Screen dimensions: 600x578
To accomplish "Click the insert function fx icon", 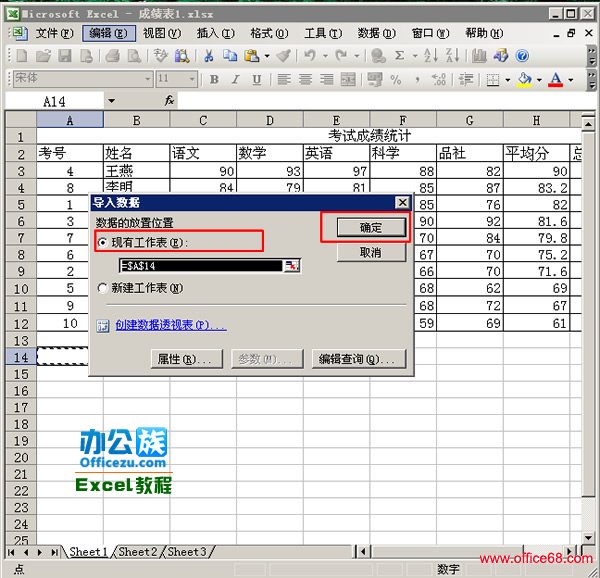I will [169, 101].
